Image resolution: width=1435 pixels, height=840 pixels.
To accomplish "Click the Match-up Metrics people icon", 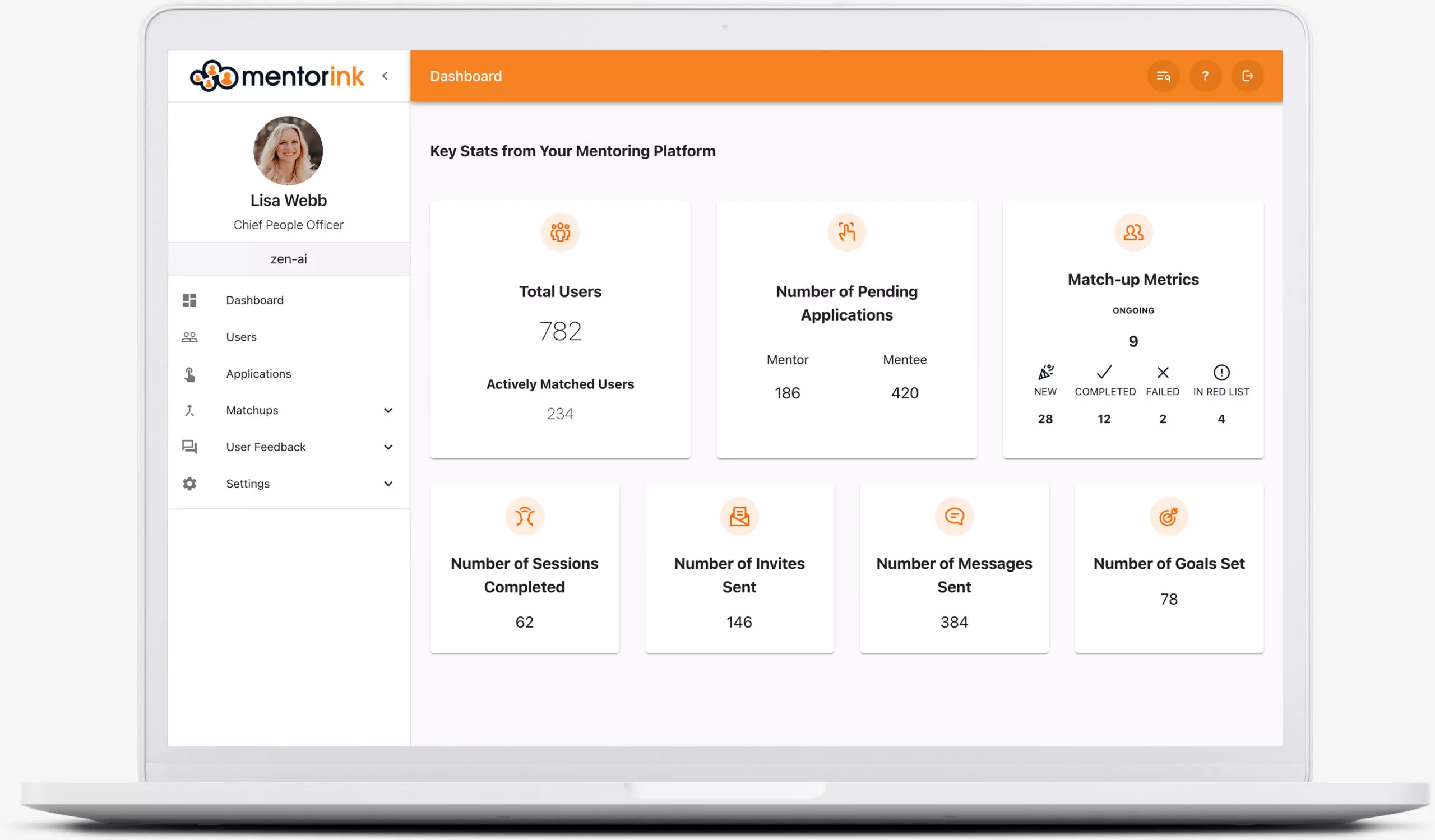I will click(1133, 232).
